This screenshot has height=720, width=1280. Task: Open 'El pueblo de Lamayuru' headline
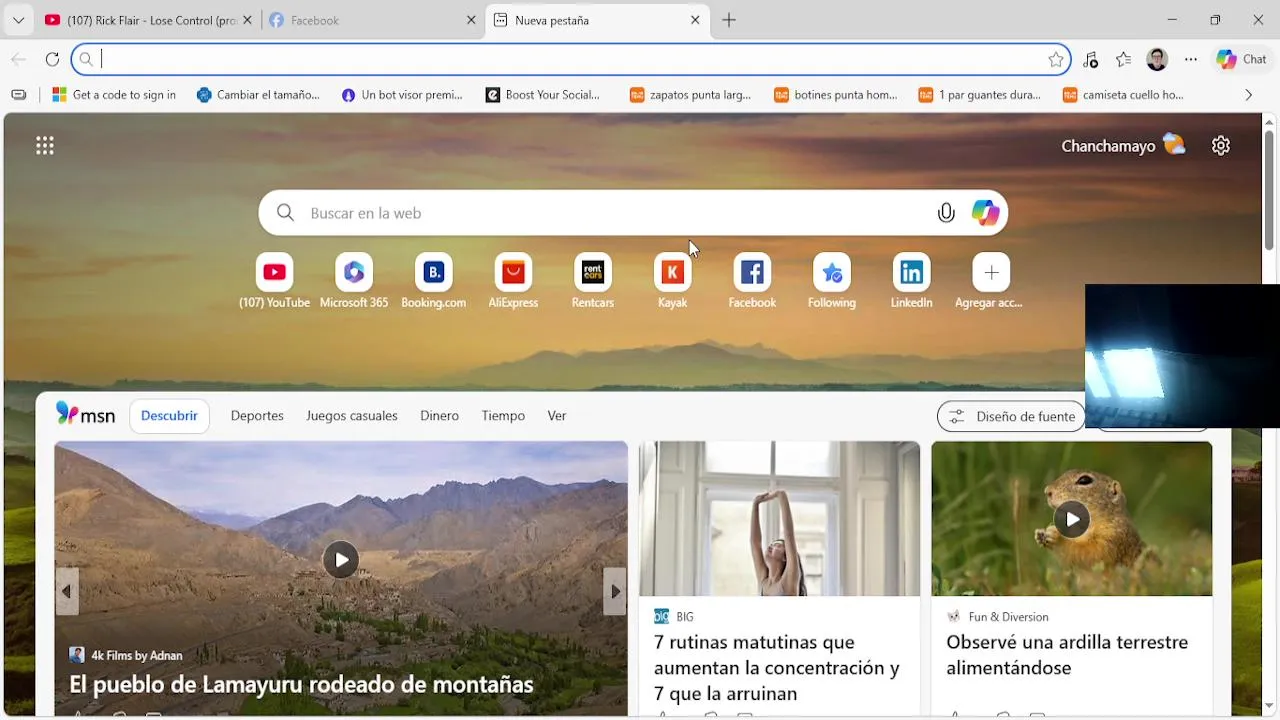tap(301, 684)
